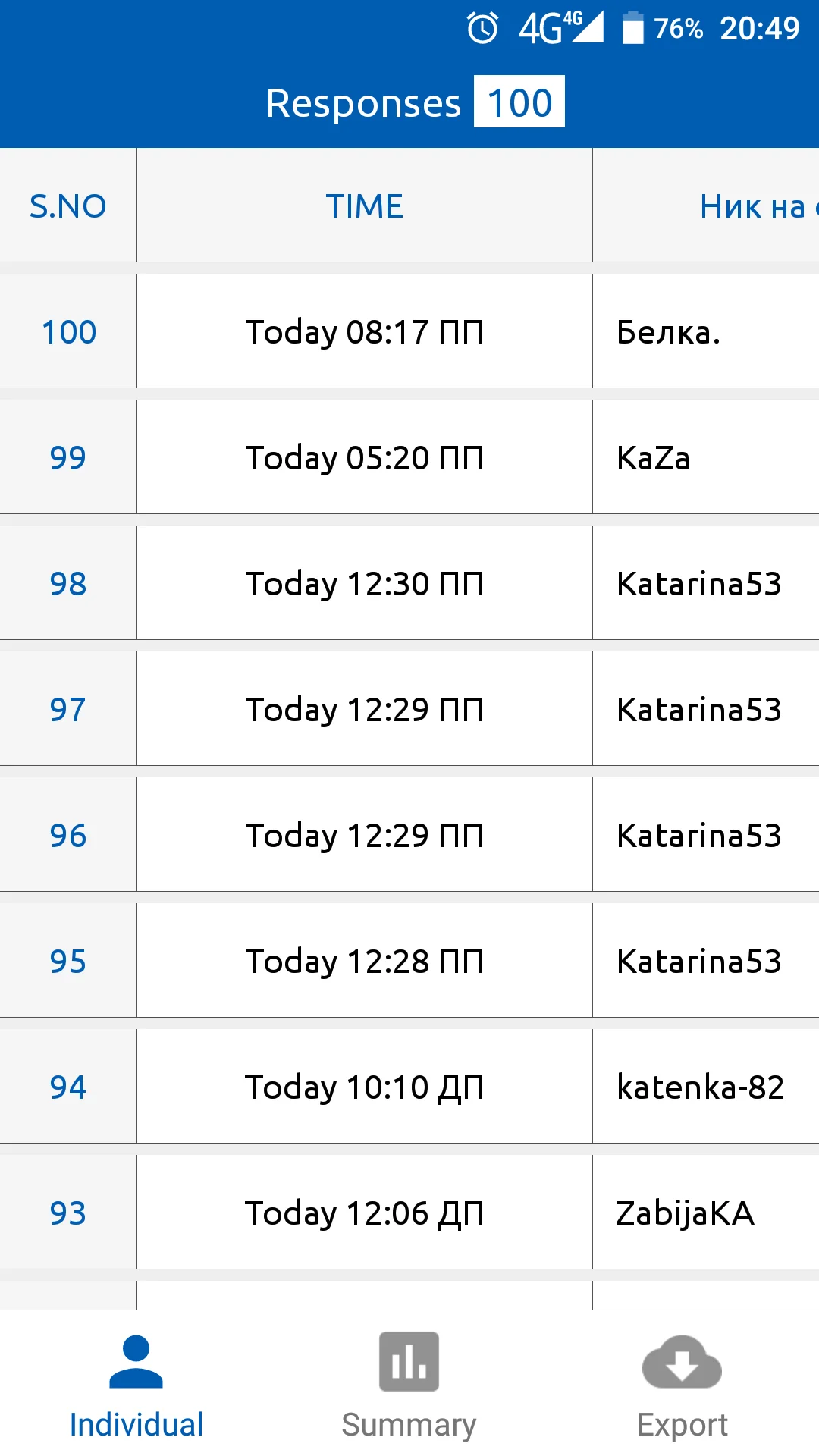The height and width of the screenshot is (1456, 819).
Task: Open response number 100
Action: (x=68, y=332)
